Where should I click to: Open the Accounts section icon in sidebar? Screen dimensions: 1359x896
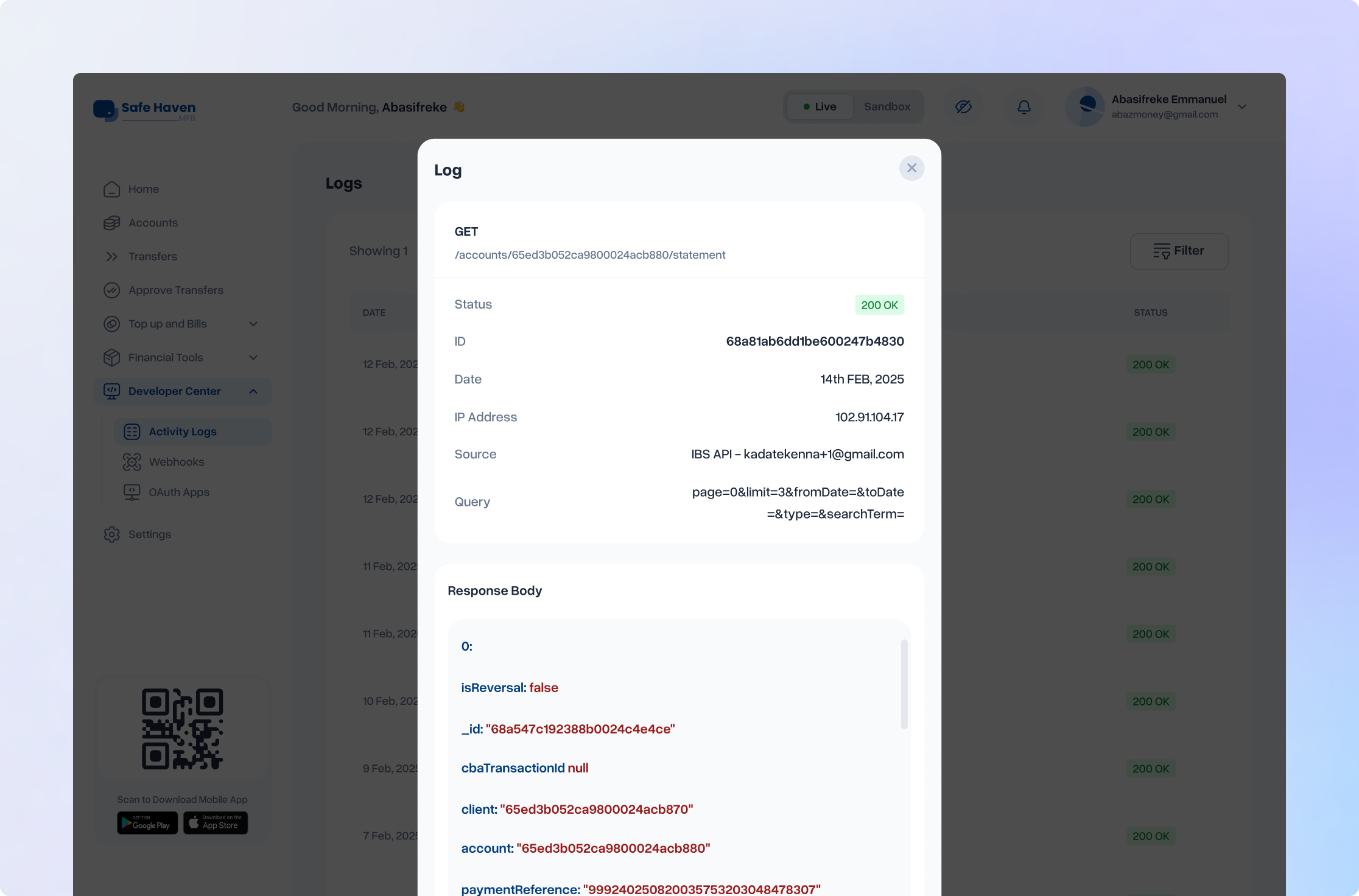[x=112, y=223]
